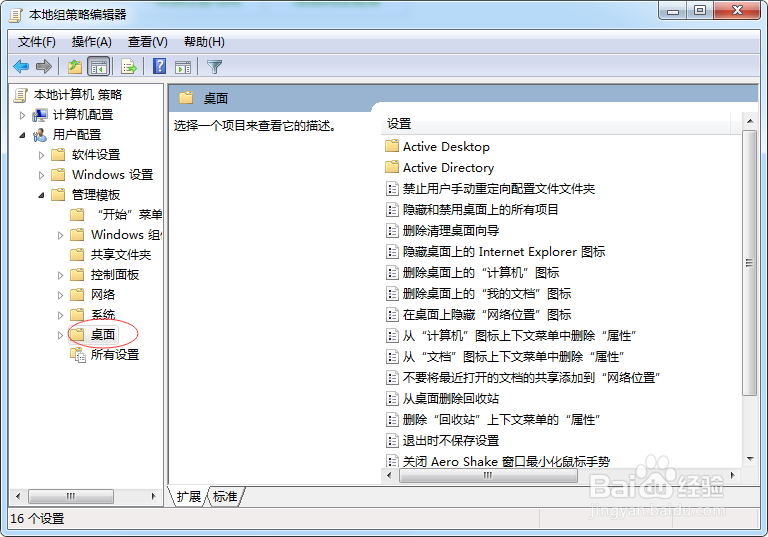
Task: Select the 计算机配置 tree item
Action: 73,115
